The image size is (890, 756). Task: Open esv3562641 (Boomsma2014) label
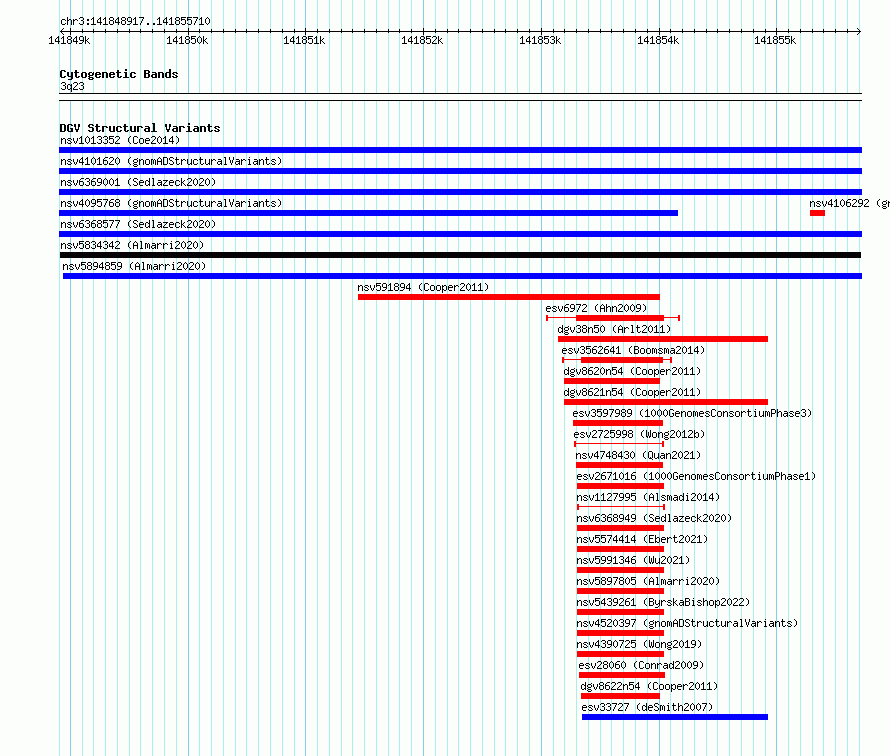[x=633, y=350]
